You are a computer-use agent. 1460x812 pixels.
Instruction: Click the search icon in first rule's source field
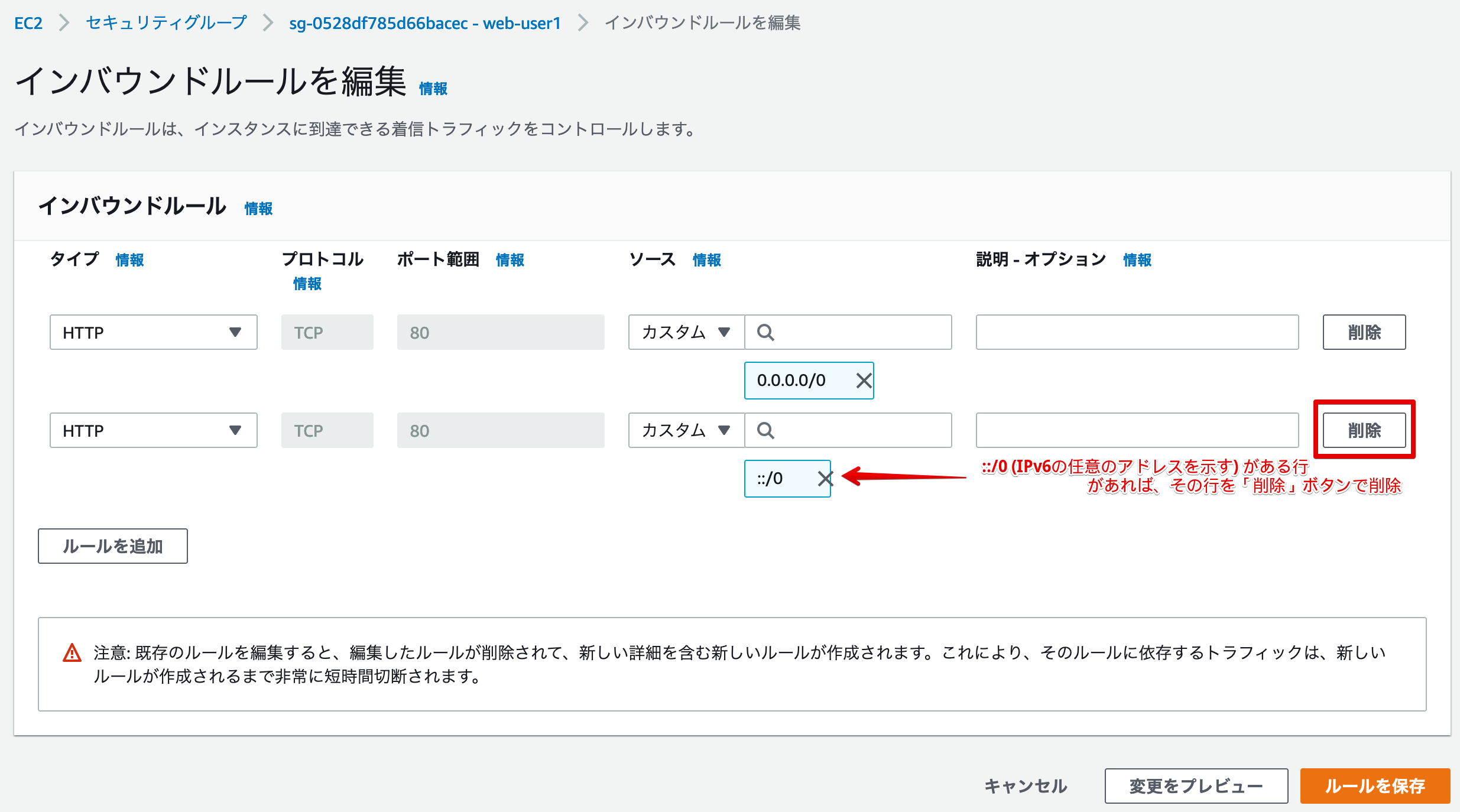(765, 333)
